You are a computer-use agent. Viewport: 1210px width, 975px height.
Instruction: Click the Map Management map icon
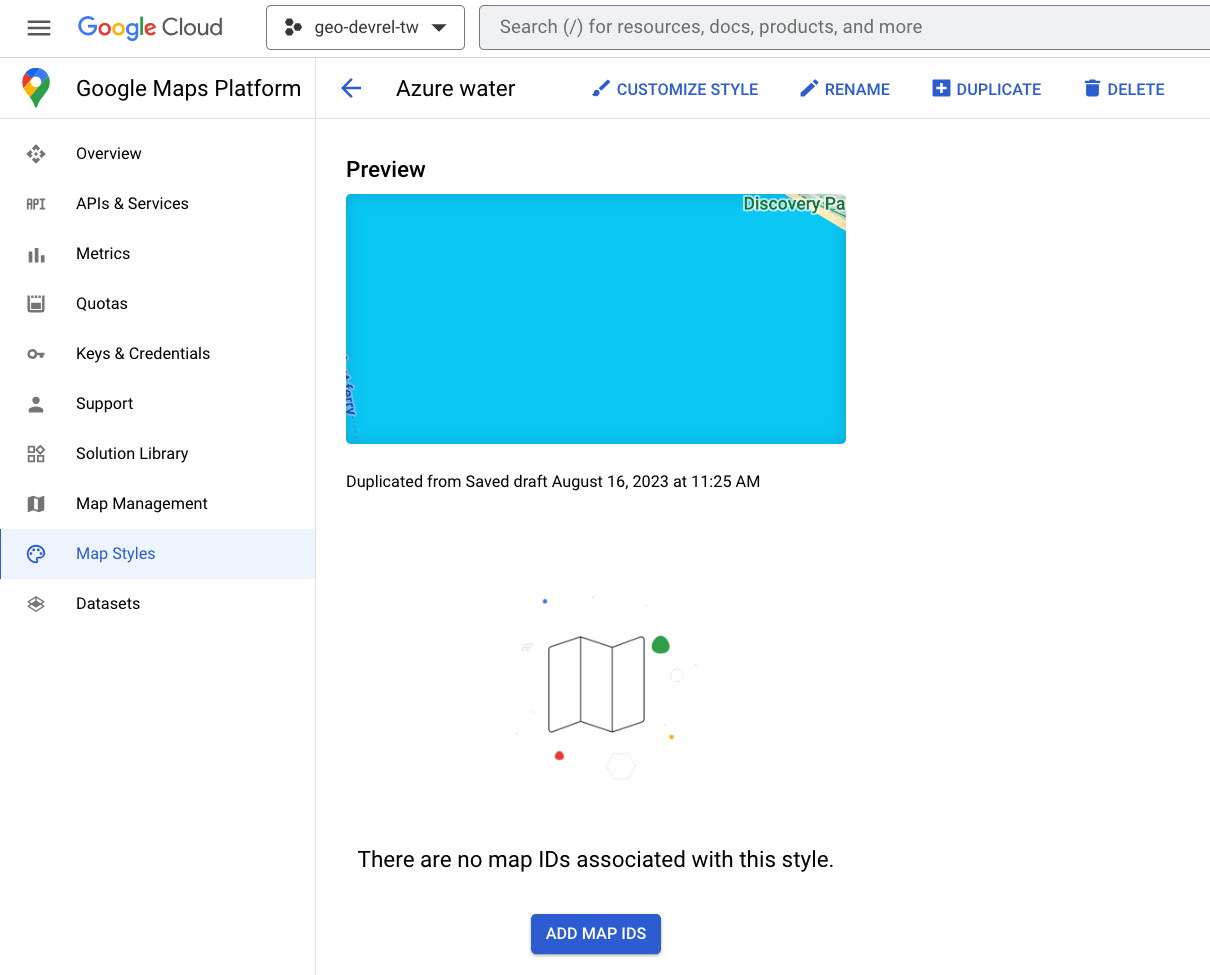[36, 503]
